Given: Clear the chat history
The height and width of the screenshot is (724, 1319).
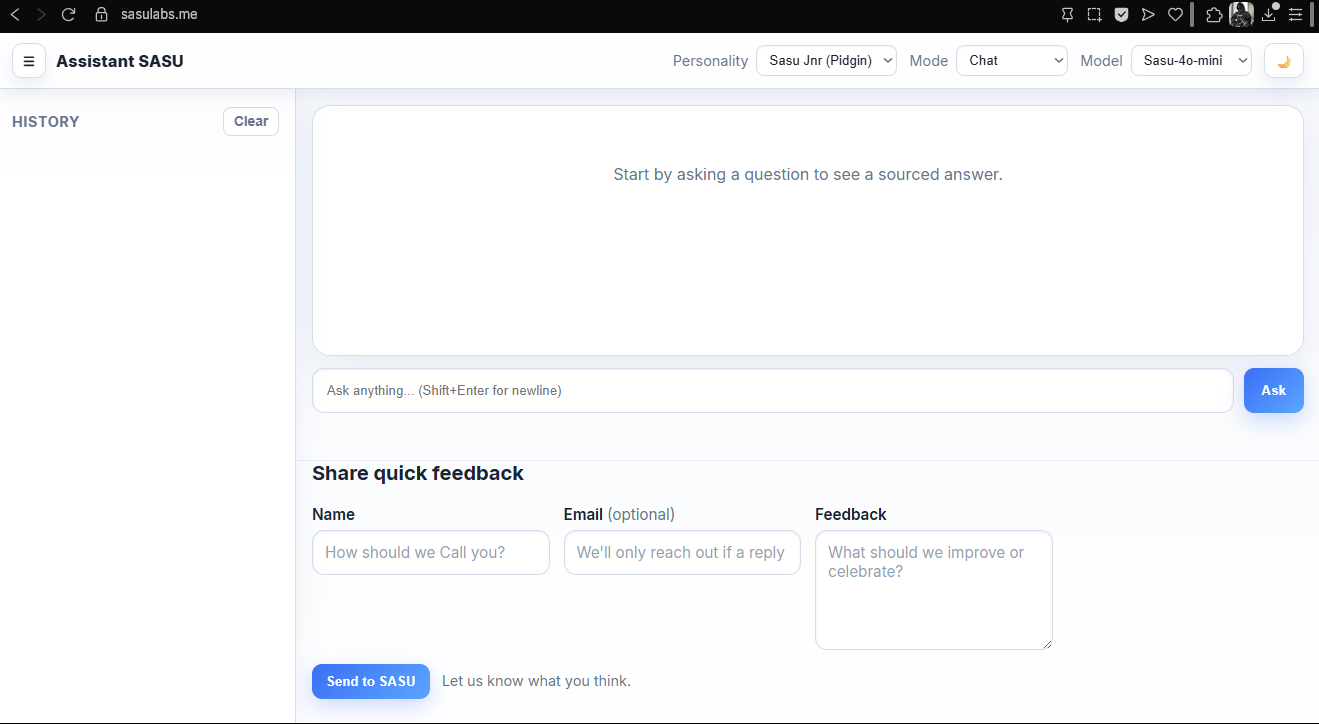Looking at the screenshot, I should (x=251, y=122).
